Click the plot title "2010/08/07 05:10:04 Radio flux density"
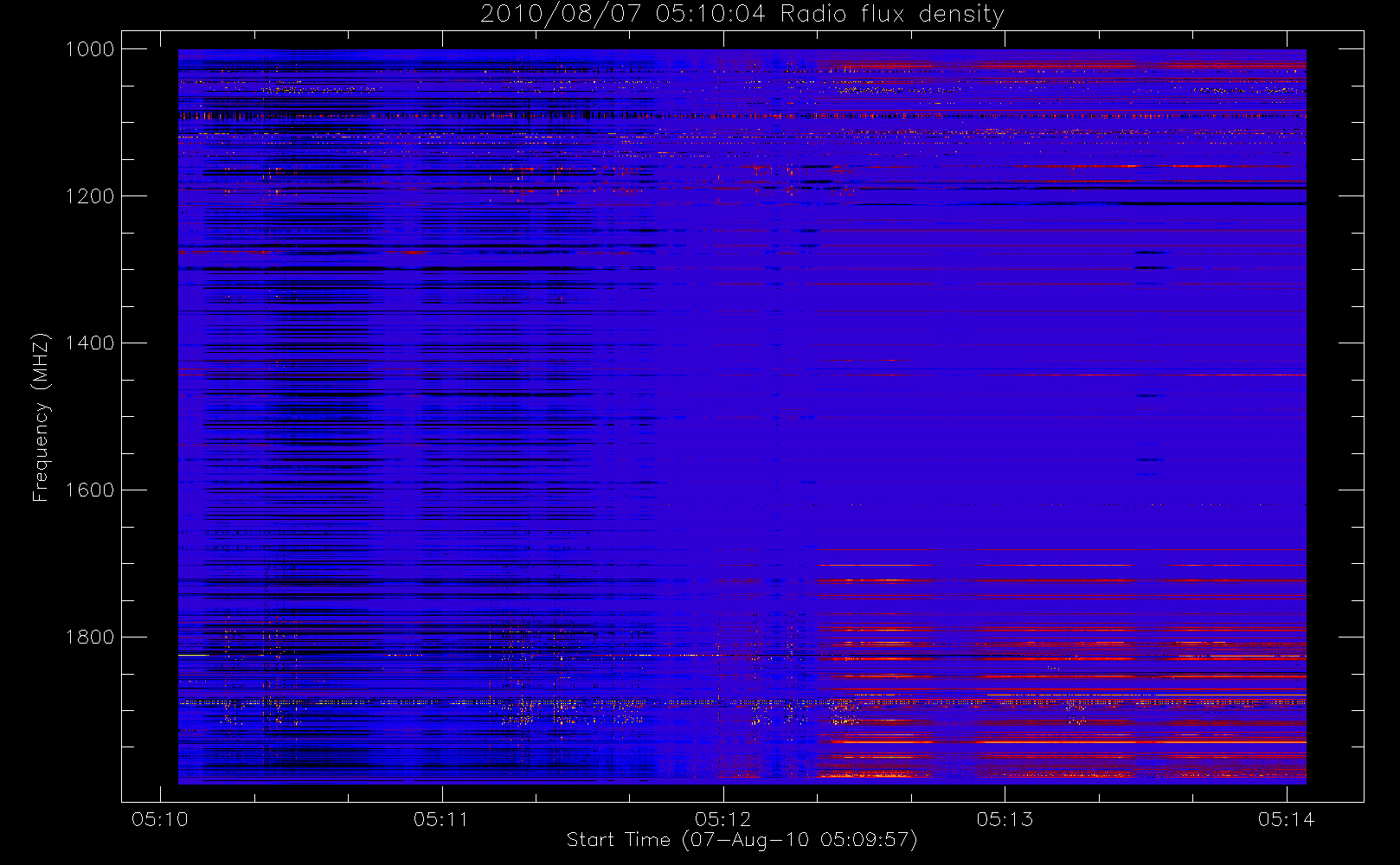1400x865 pixels. [742, 15]
